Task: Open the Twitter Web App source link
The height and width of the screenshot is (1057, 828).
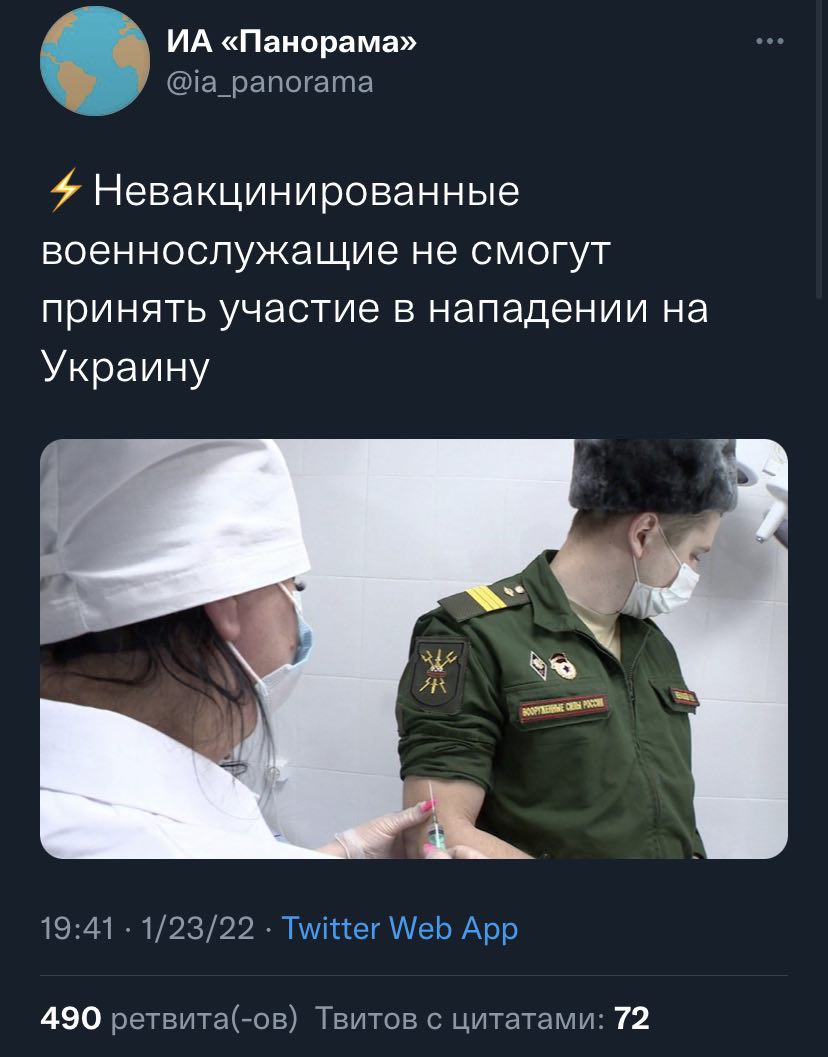Action: click(399, 928)
